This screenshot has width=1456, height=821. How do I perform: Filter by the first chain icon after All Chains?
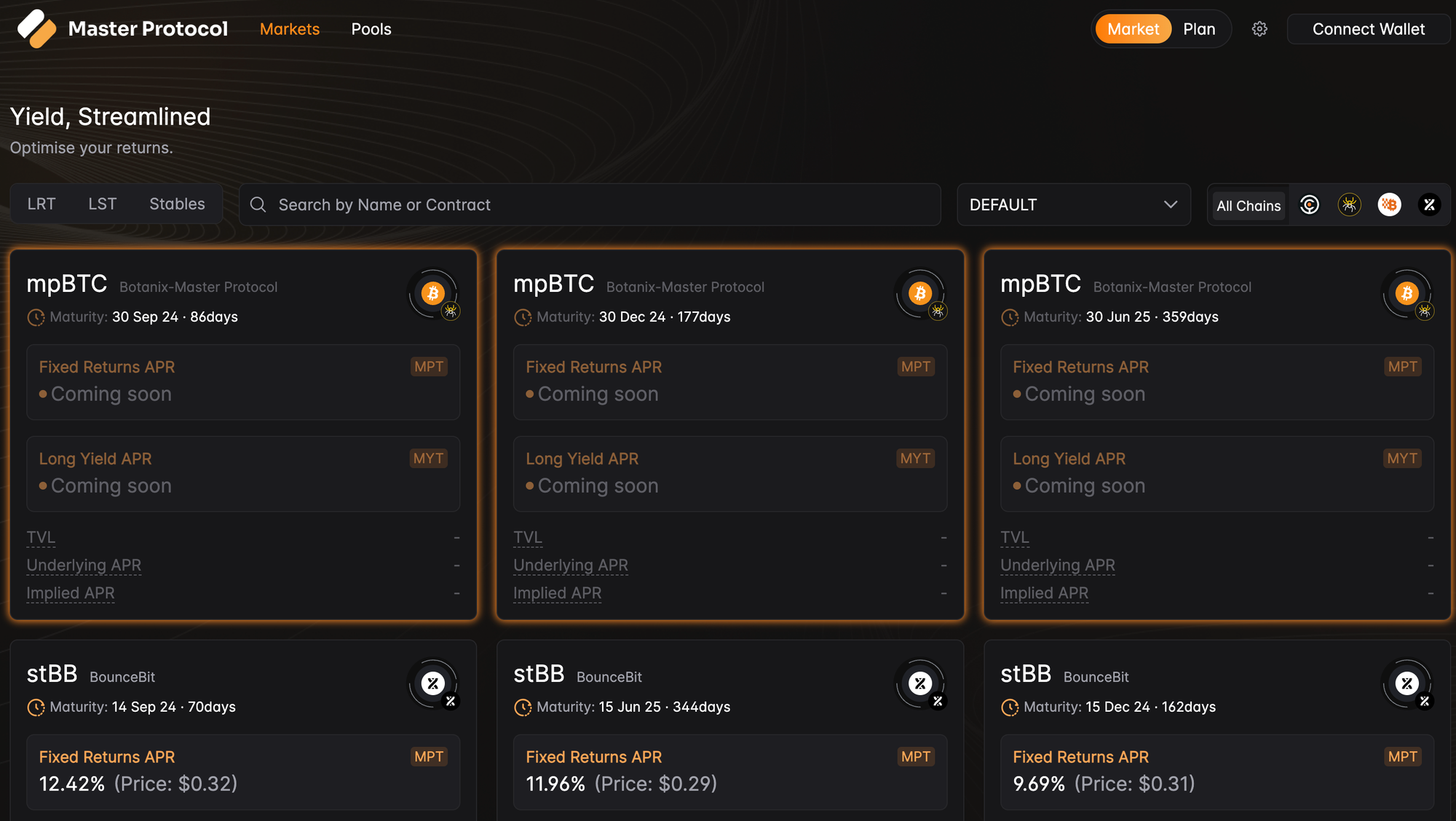coord(1310,205)
